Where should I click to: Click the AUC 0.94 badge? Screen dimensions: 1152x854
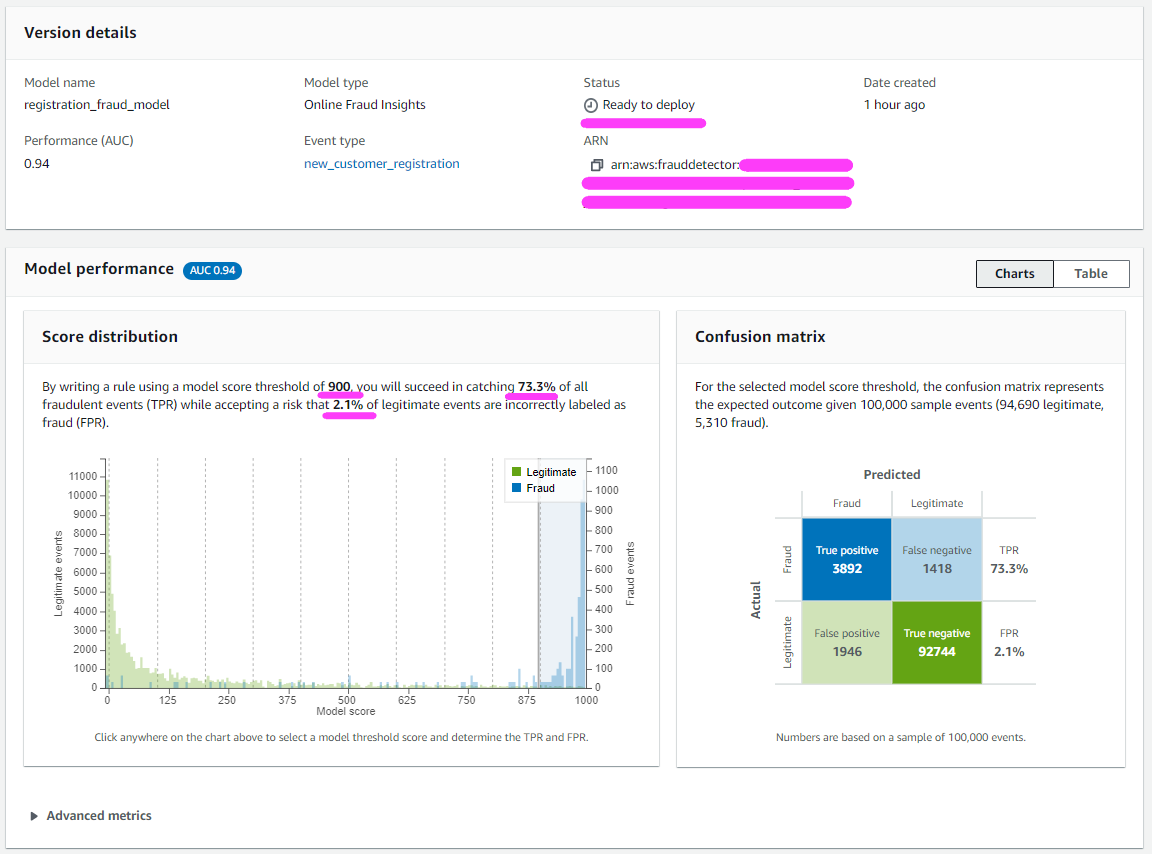point(212,270)
